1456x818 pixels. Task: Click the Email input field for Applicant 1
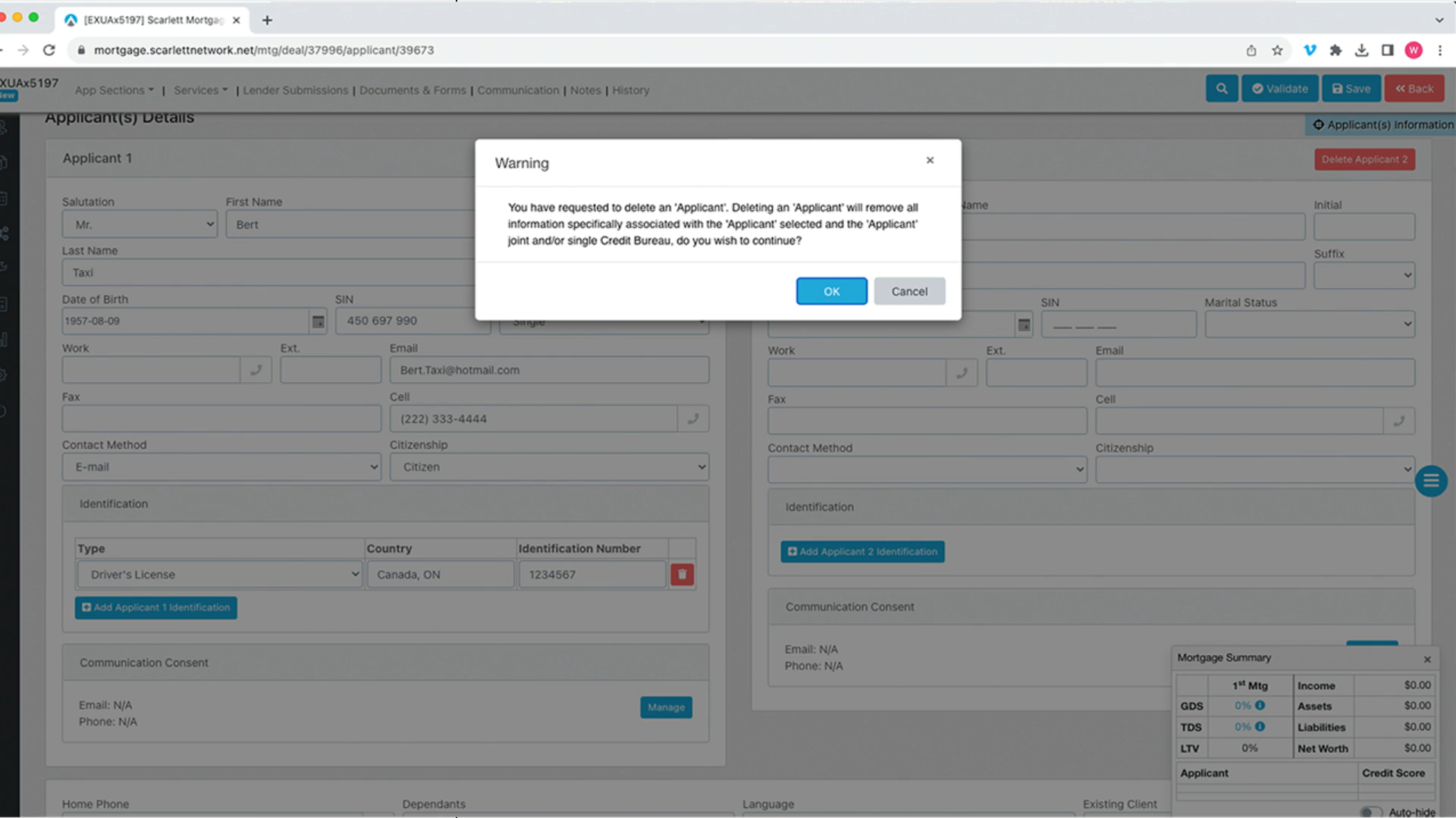point(549,370)
